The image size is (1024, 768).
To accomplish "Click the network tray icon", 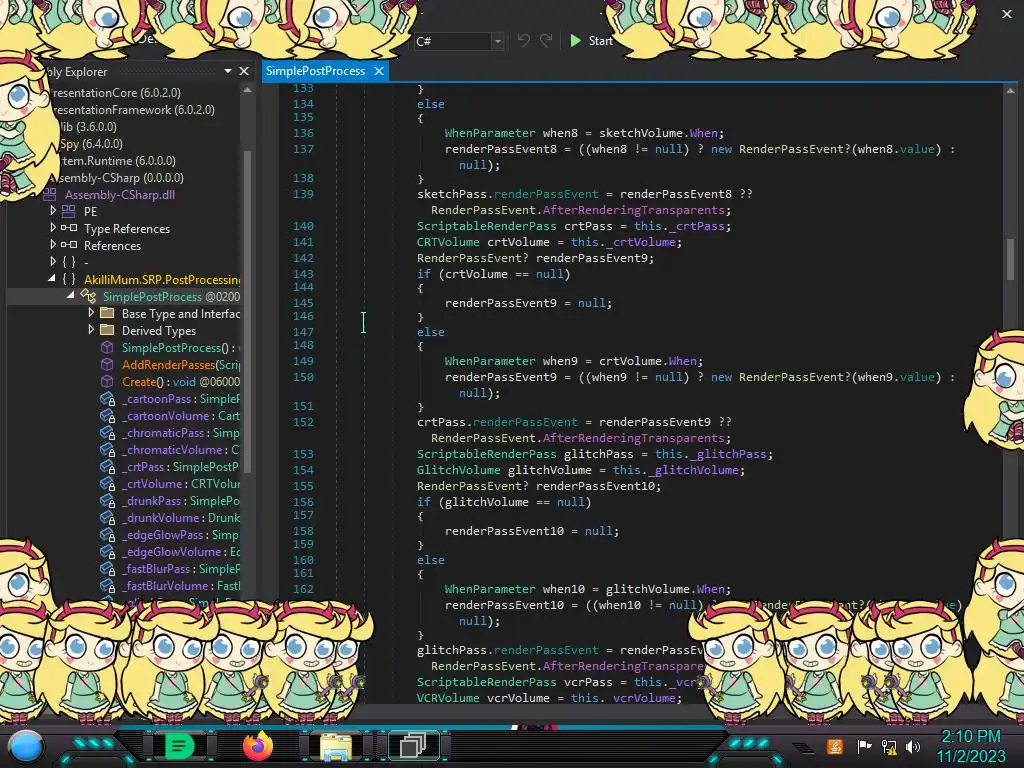I will (889, 746).
